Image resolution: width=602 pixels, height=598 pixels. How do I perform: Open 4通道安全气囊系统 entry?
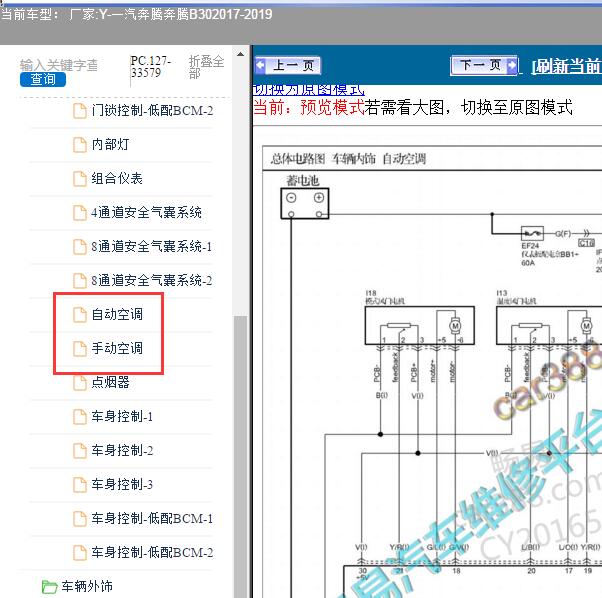146,212
